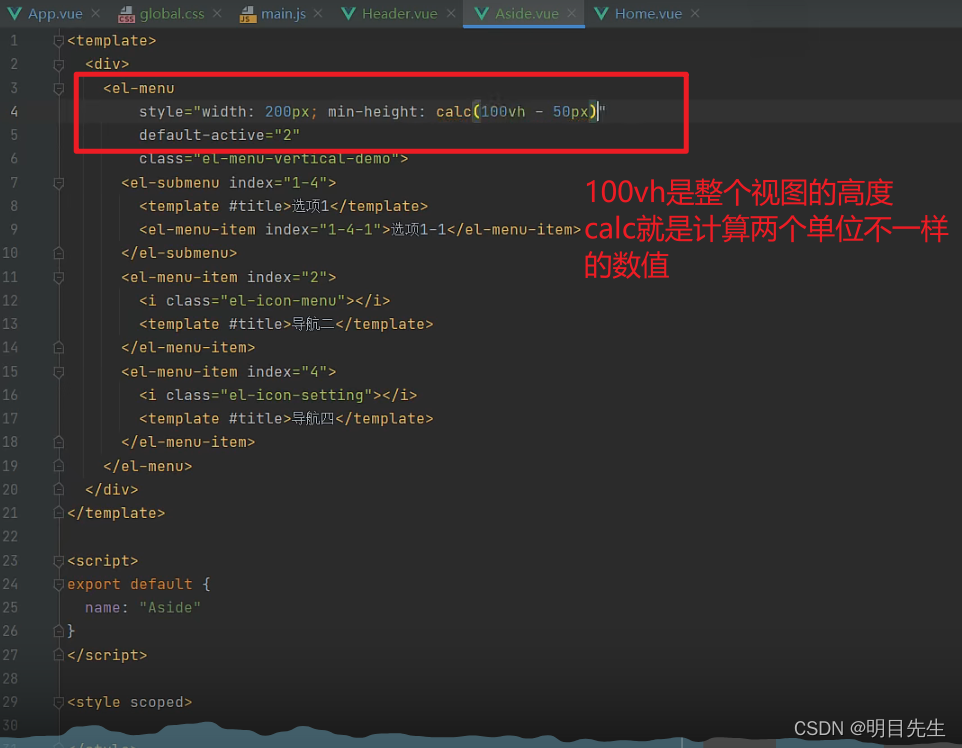Screen dimensions: 962x748
Task: Click the name: "Aside" property
Action: coord(143,607)
